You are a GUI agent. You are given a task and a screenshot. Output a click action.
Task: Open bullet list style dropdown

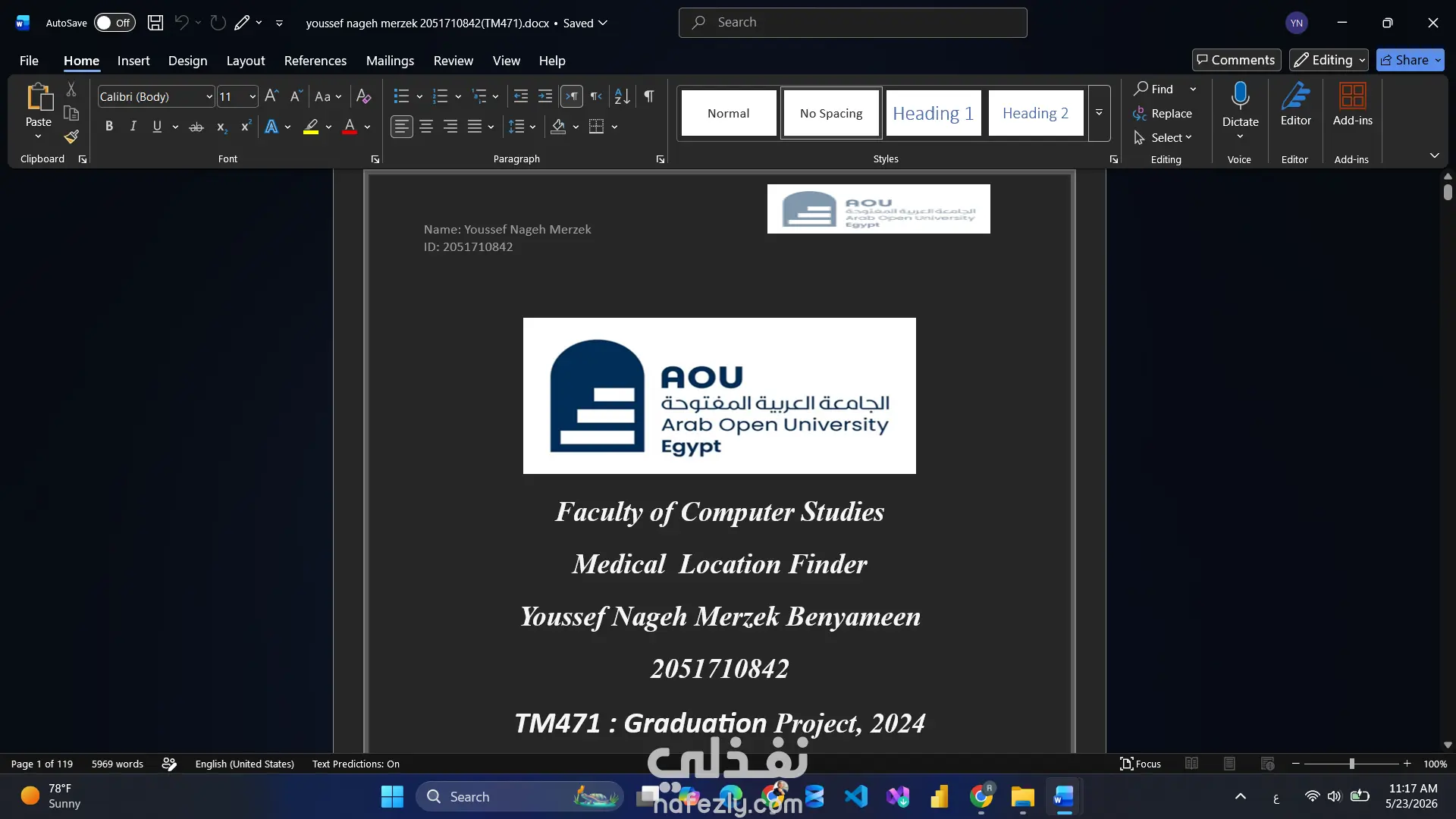pyautogui.click(x=419, y=96)
